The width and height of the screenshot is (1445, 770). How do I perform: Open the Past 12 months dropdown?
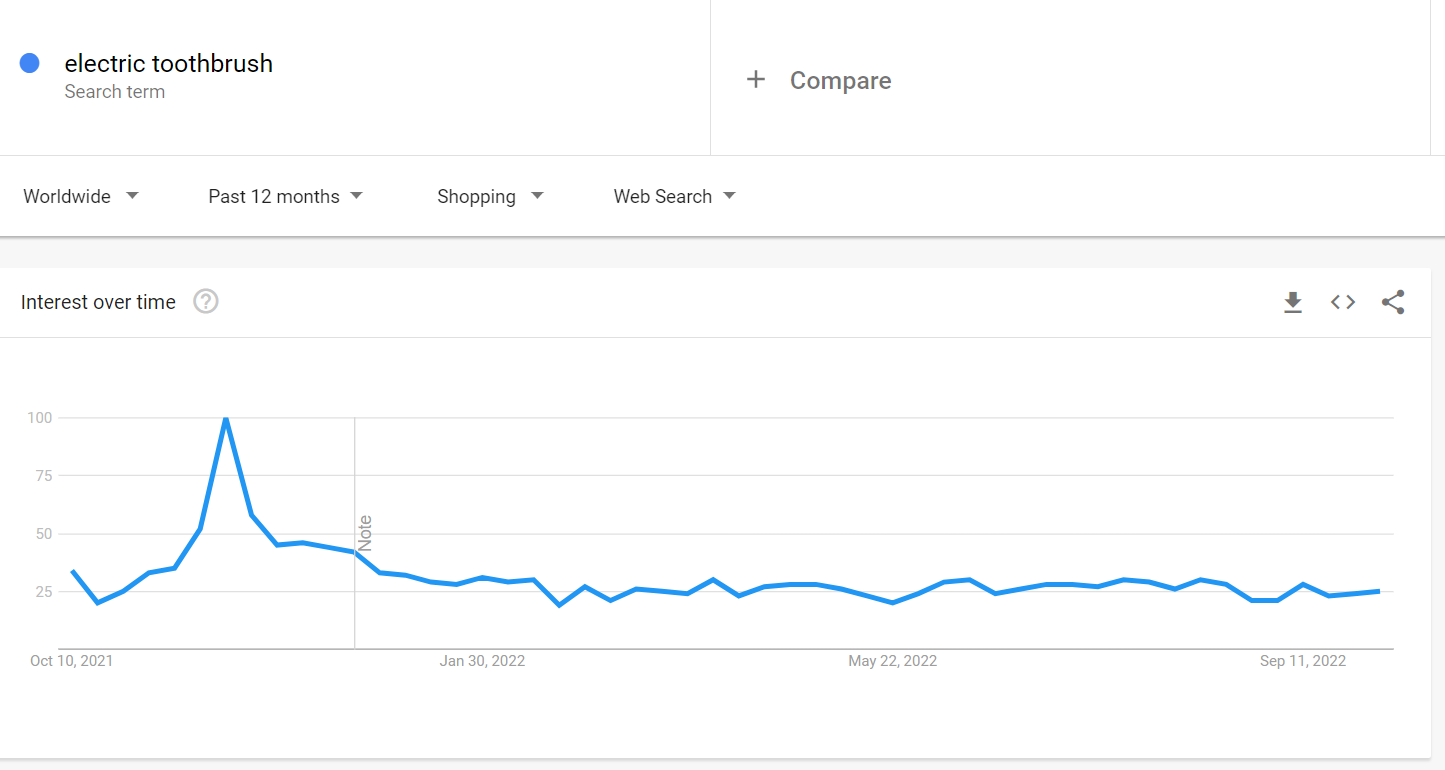click(x=285, y=196)
